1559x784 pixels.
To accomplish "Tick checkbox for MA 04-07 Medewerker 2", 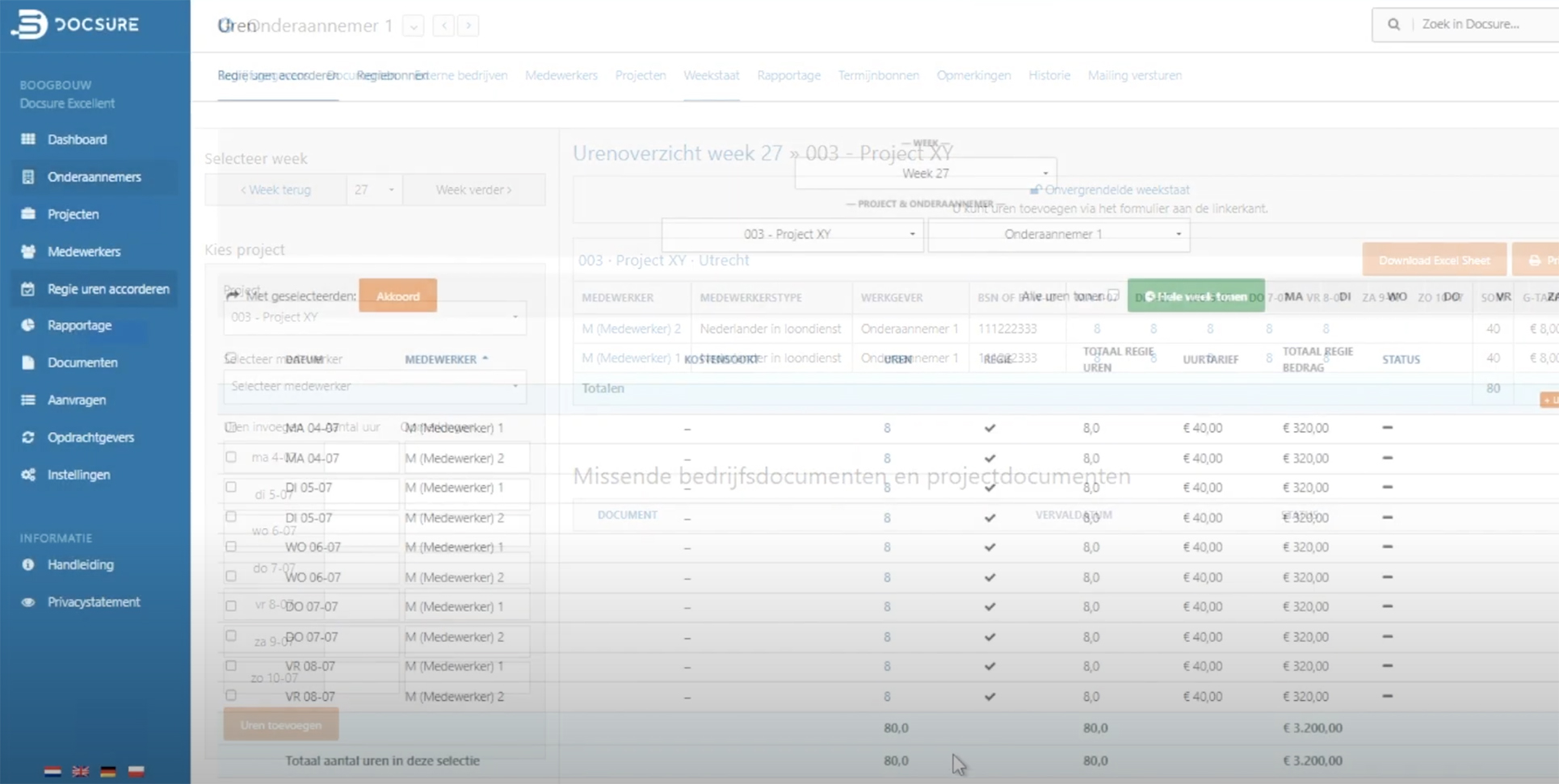I will point(231,457).
